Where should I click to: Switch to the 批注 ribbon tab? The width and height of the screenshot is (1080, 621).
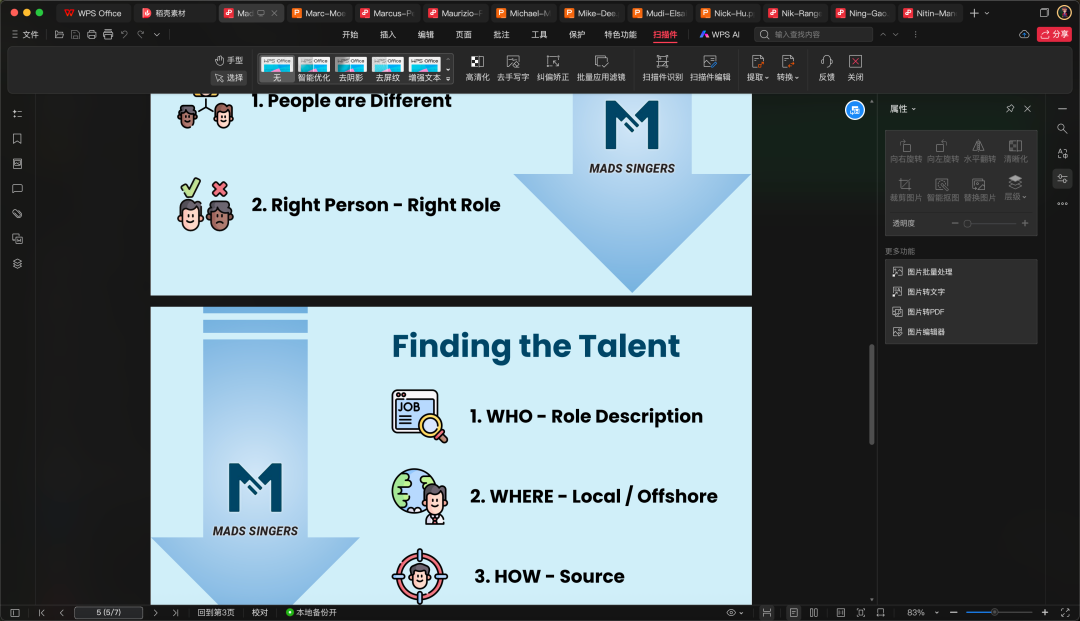[x=501, y=34]
